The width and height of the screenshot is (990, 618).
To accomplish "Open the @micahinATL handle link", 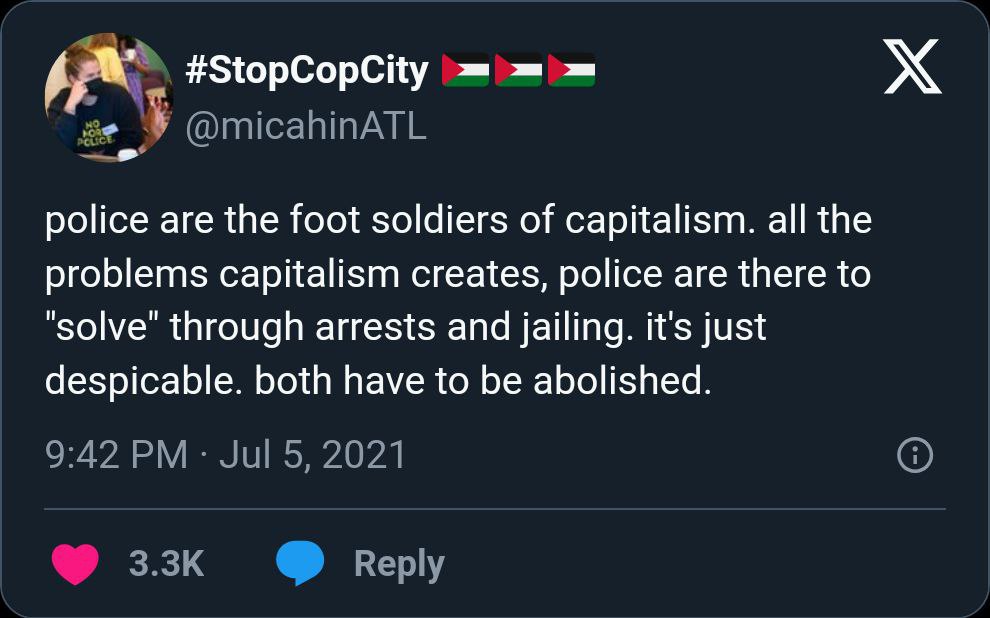I will 306,126.
